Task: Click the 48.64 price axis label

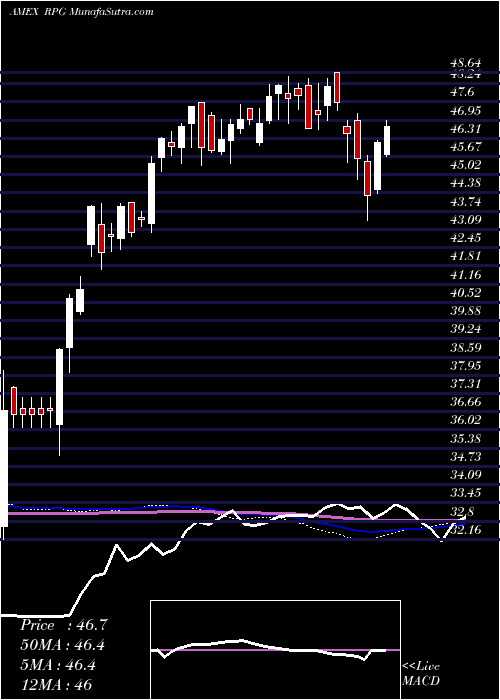Action: [465, 64]
